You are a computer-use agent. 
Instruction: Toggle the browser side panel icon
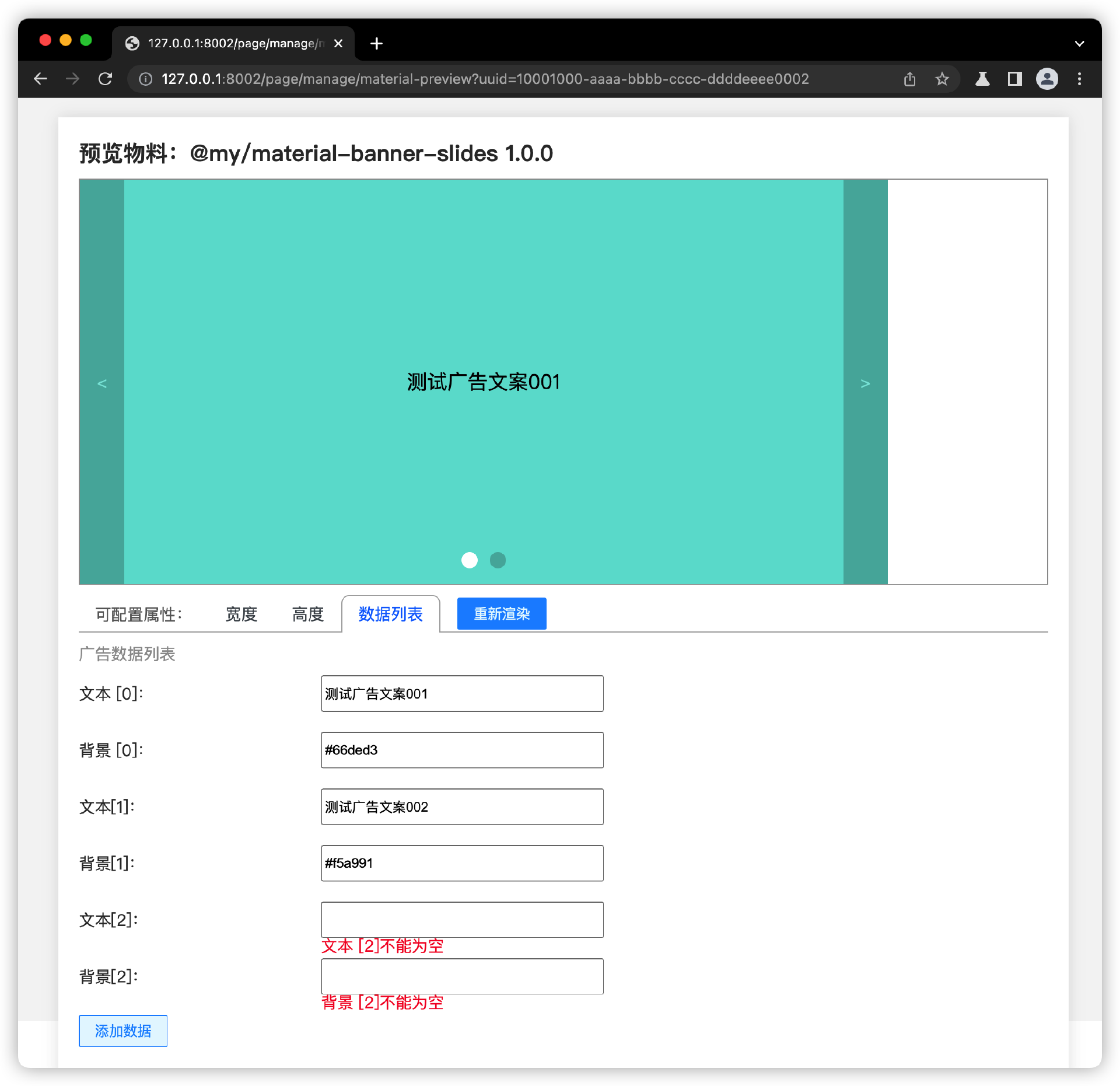[1014, 79]
